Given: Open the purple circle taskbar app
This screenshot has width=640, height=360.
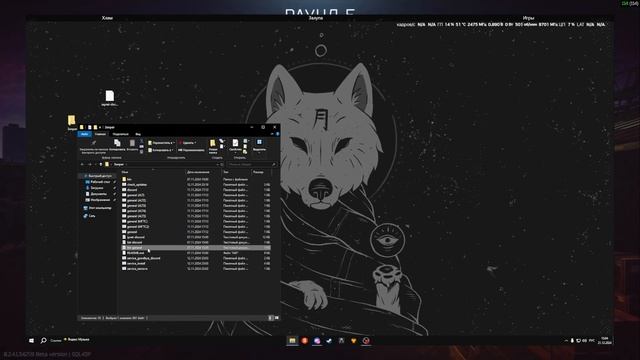Looking at the screenshot, I should click(x=317, y=340).
